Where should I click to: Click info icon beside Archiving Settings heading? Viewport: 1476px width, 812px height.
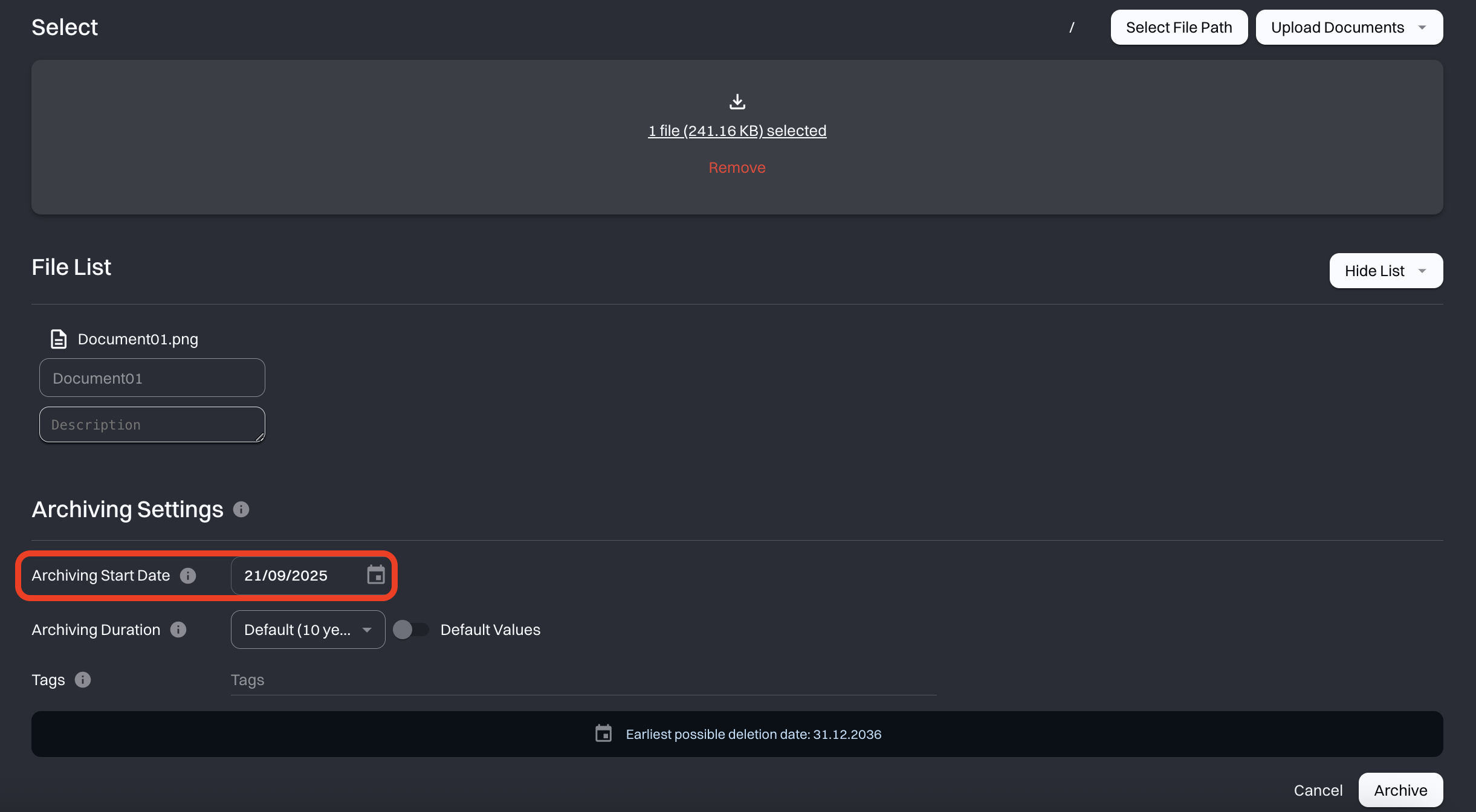click(x=241, y=509)
